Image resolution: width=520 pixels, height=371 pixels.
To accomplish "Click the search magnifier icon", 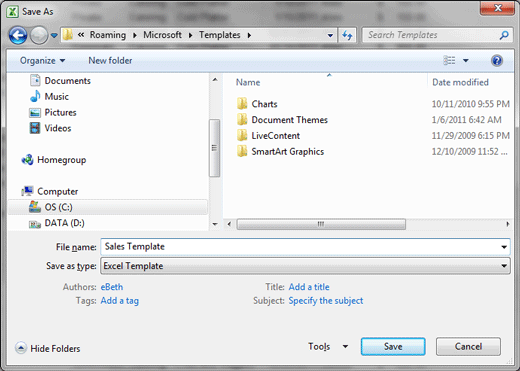I will pyautogui.click(x=504, y=35).
